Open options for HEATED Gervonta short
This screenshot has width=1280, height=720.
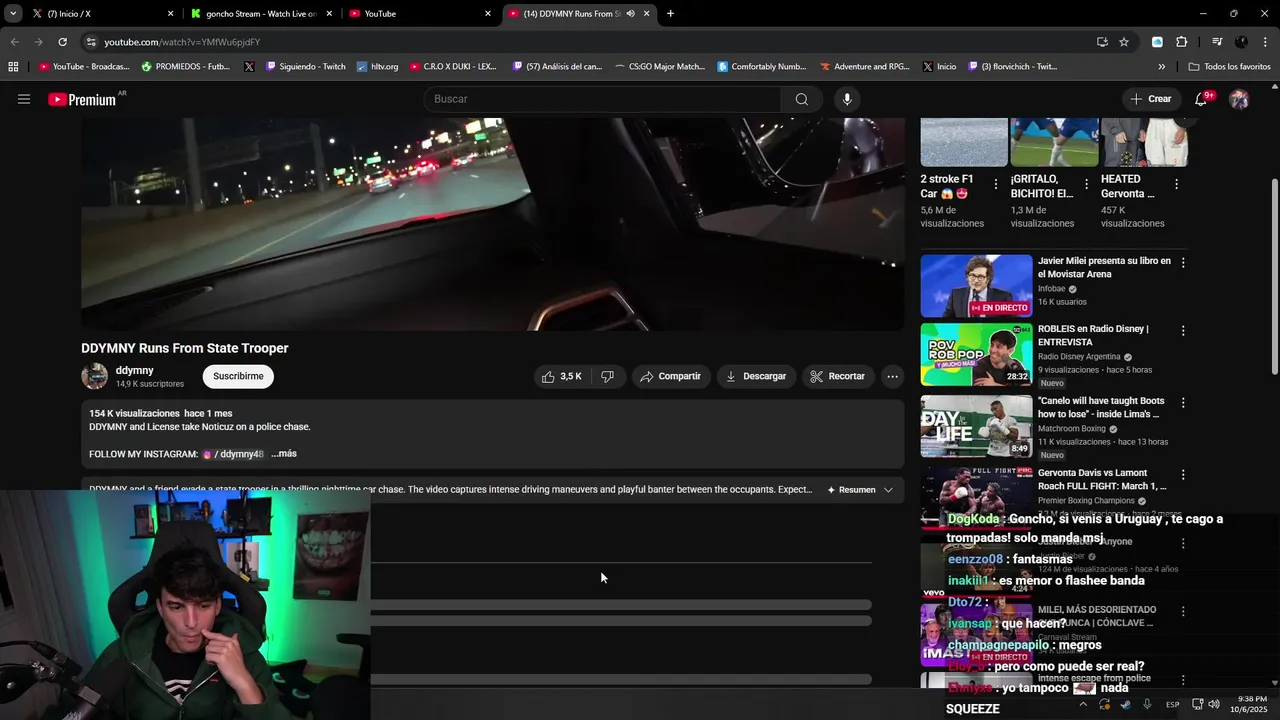[x=1176, y=184]
